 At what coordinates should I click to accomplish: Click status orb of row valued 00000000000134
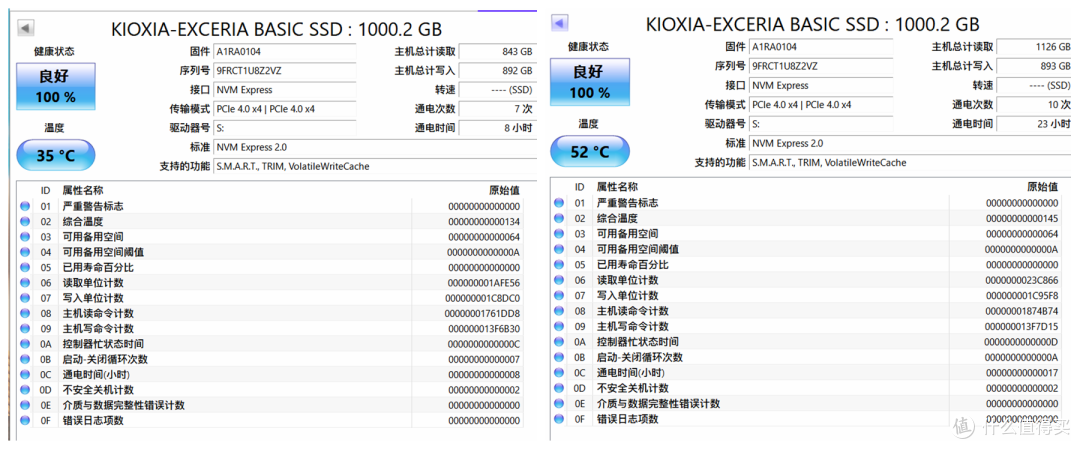point(25,222)
